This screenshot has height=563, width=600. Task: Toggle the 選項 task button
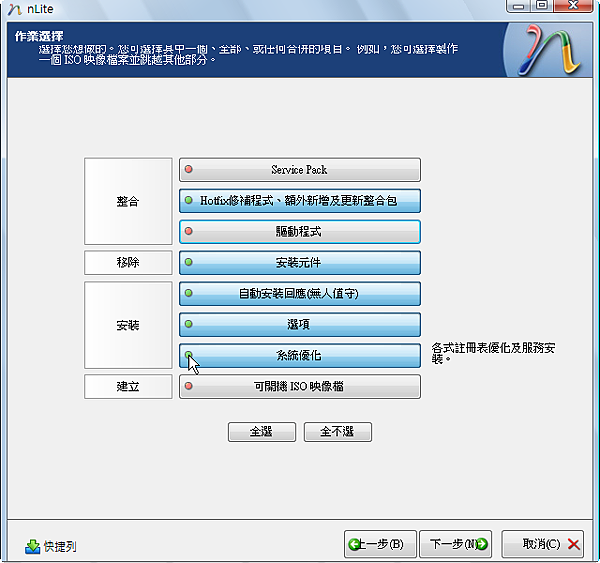coord(300,325)
